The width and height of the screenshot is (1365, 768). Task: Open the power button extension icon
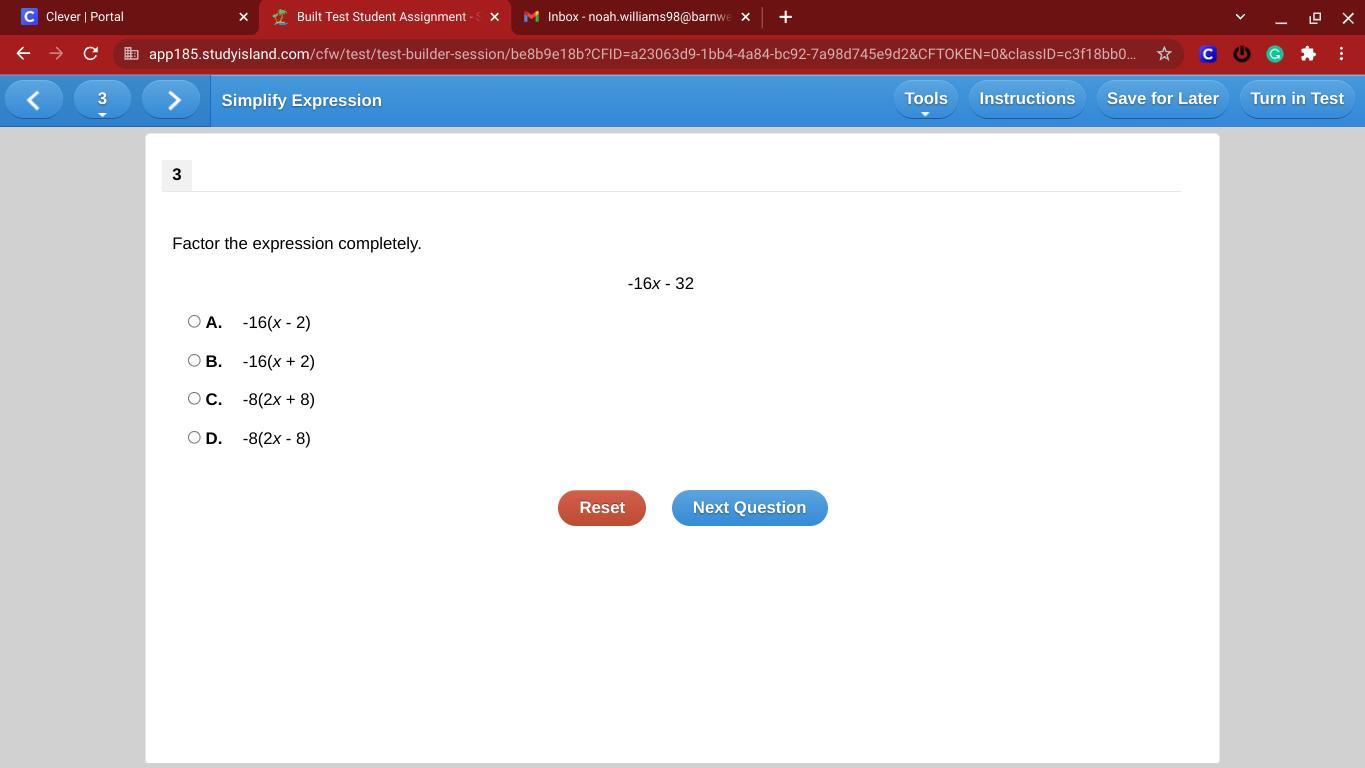(1241, 54)
